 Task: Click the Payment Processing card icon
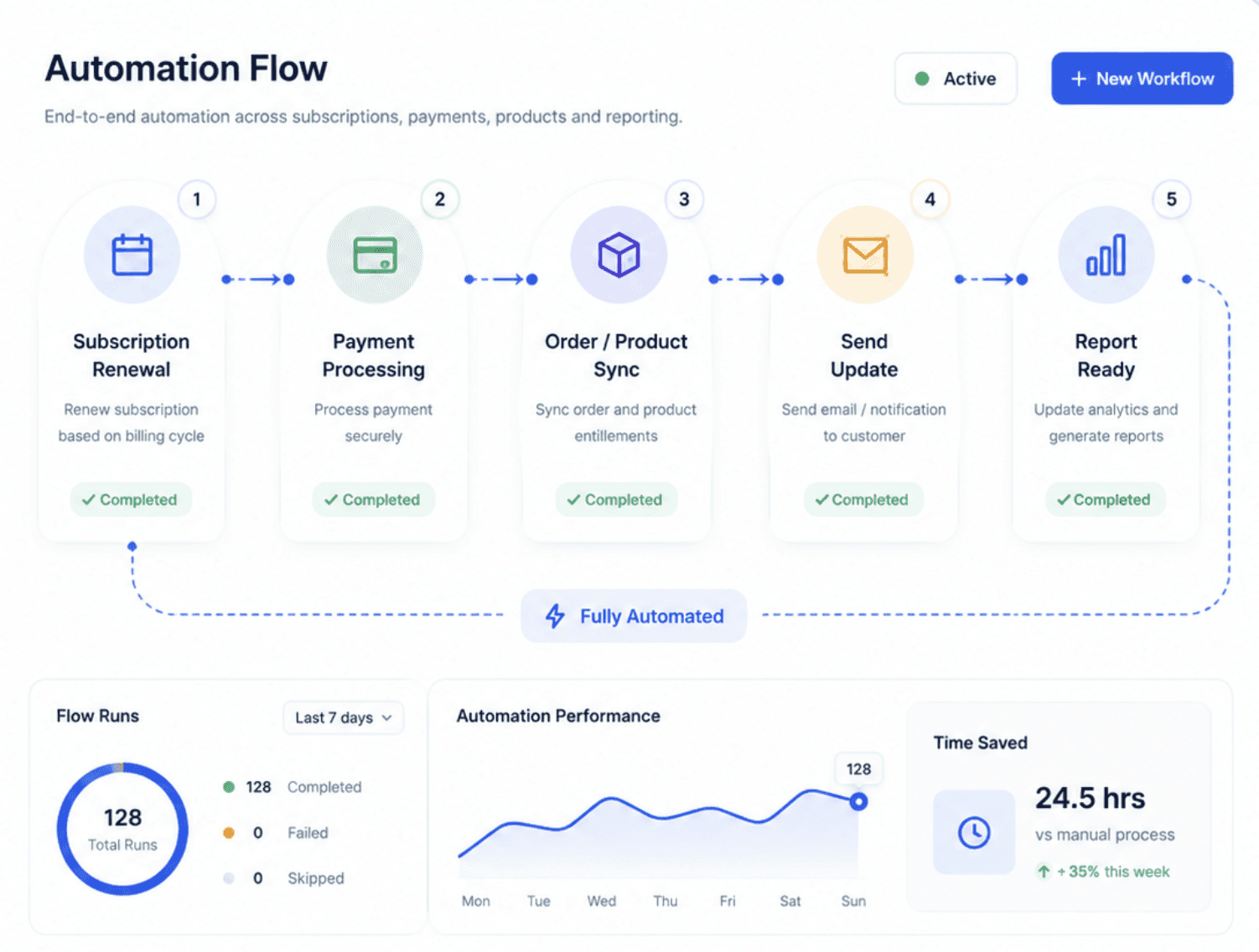tap(375, 255)
